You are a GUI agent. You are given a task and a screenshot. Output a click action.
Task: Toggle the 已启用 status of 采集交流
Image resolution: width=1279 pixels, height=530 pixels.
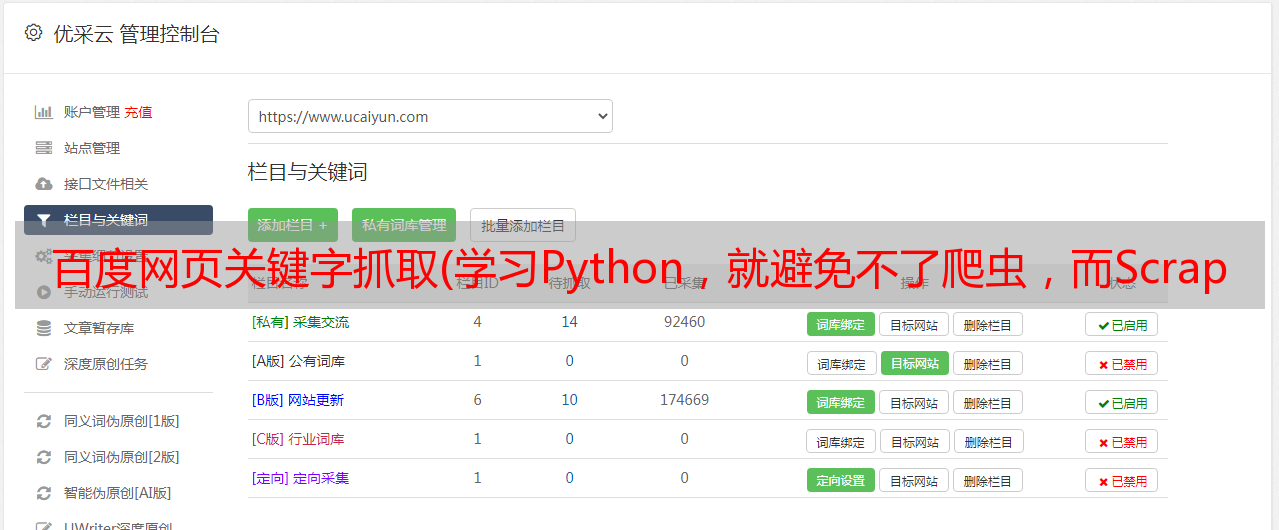click(x=1122, y=324)
